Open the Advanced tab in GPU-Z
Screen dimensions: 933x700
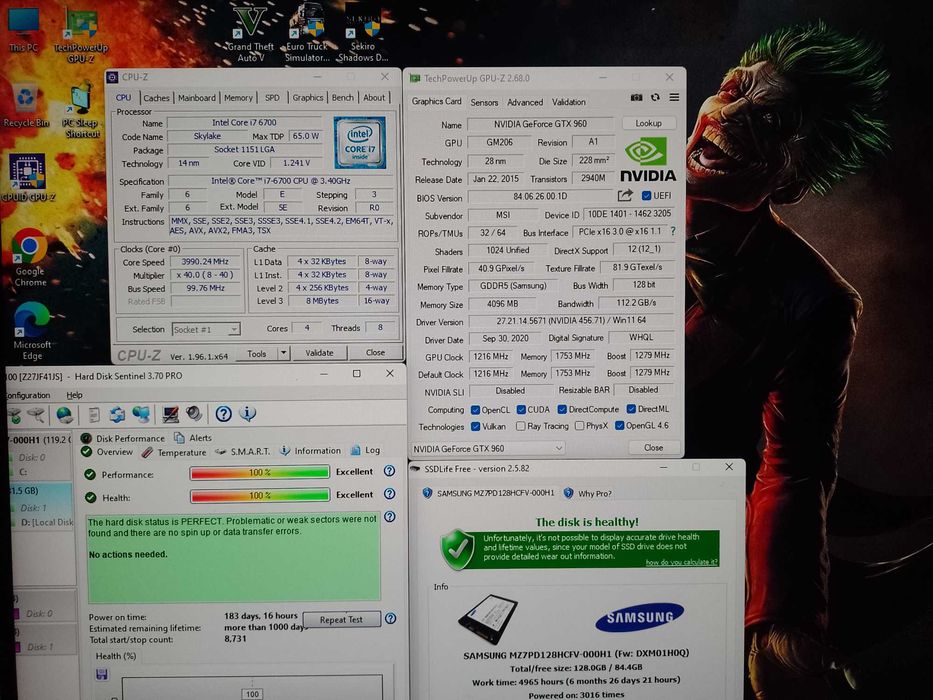coord(525,102)
